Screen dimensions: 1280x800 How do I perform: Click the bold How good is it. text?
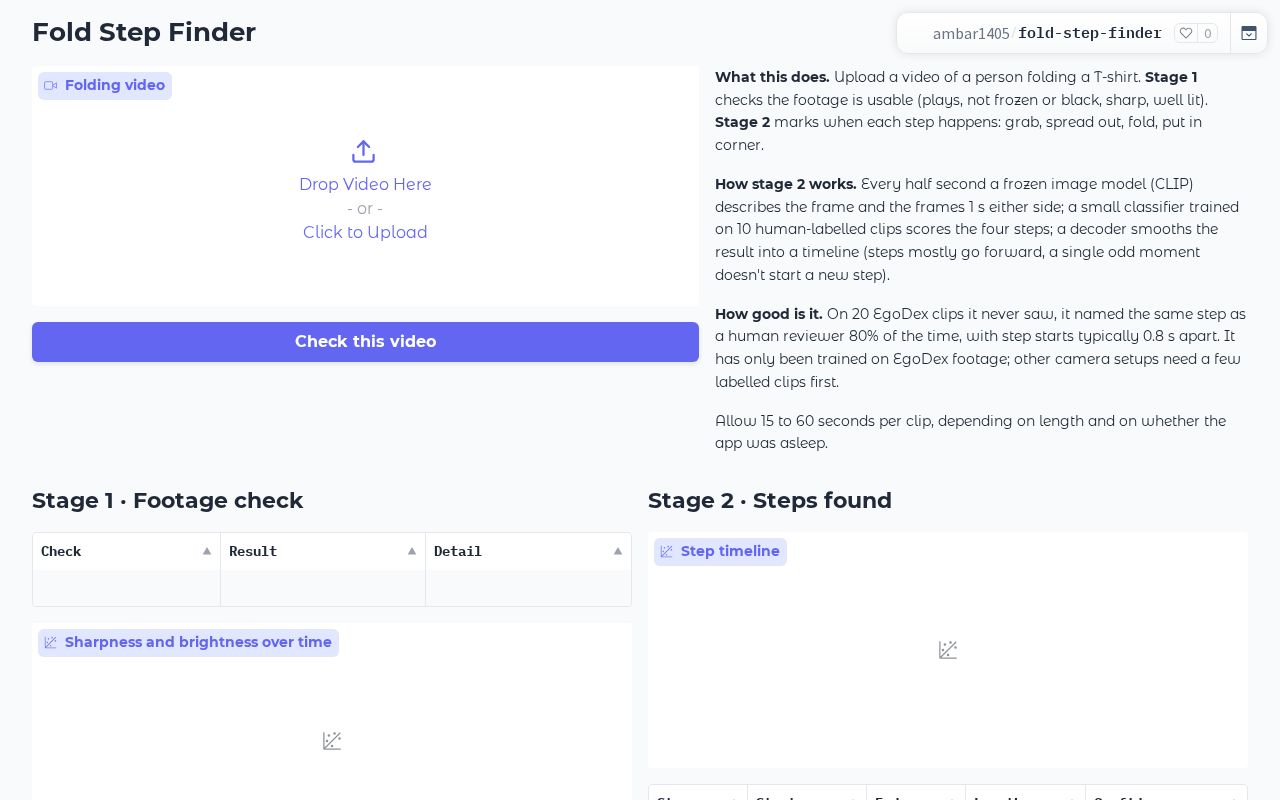[769, 314]
